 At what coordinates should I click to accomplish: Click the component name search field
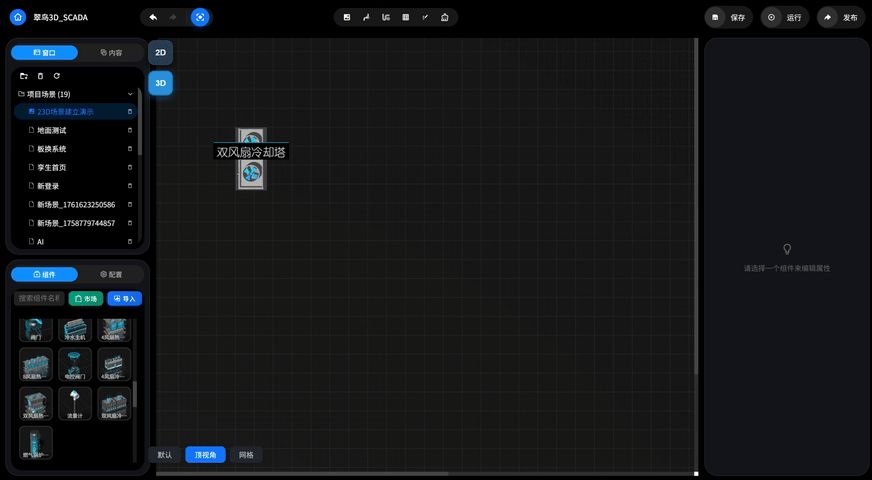coord(39,299)
